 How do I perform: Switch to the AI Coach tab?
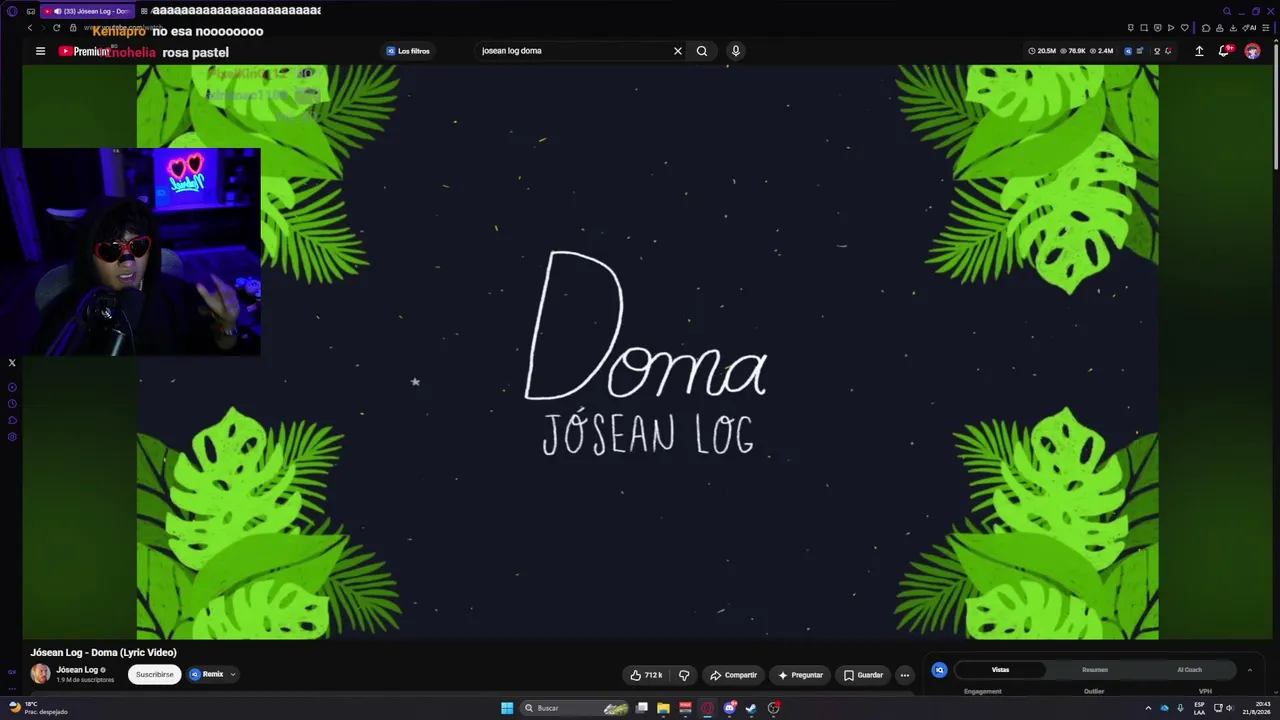(x=1189, y=670)
